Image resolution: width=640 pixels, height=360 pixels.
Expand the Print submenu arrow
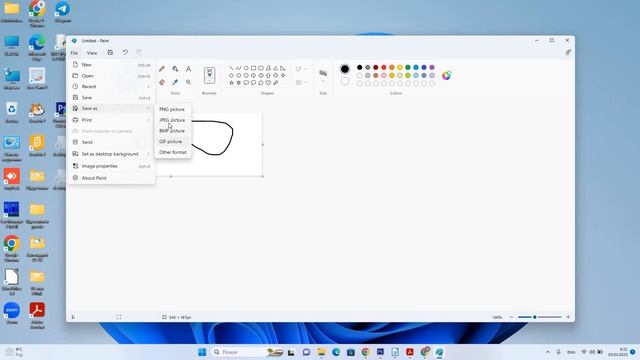[148, 120]
